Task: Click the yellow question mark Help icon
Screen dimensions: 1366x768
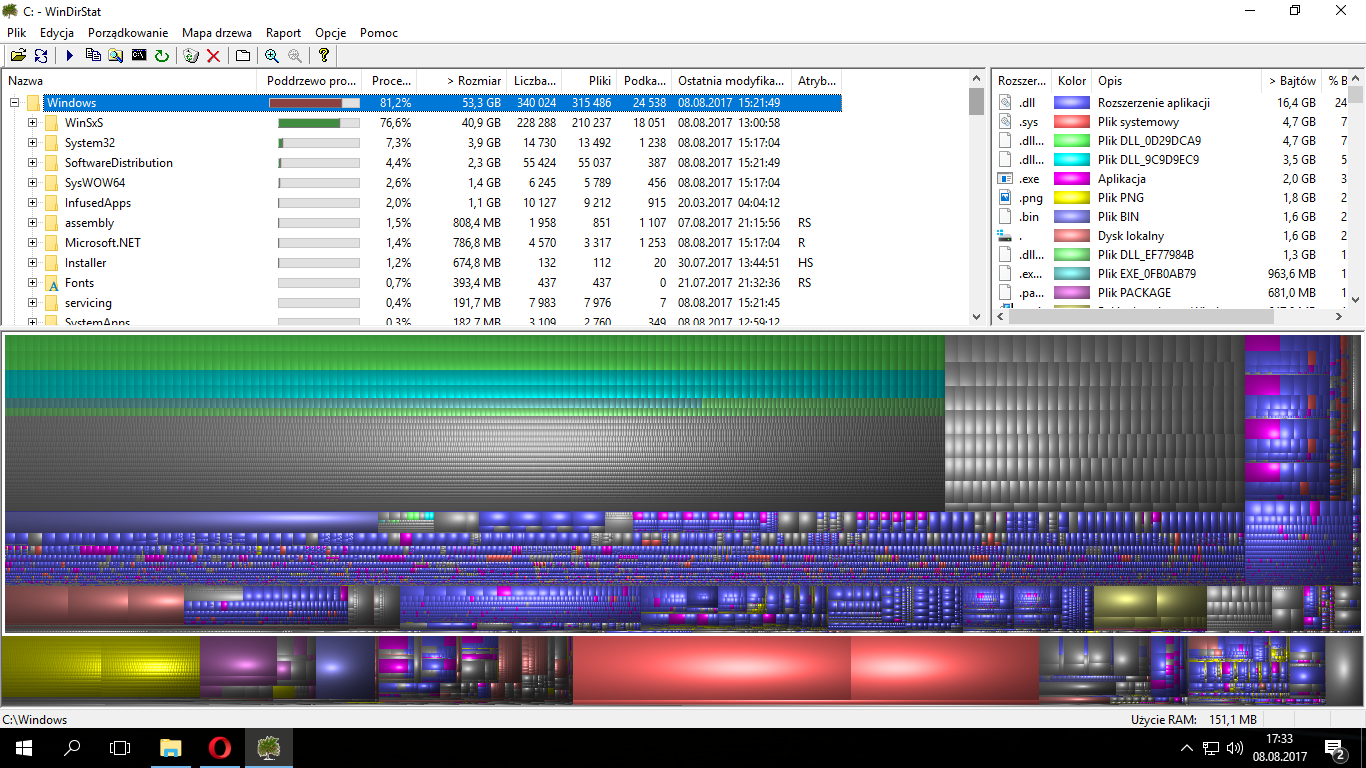Action: click(x=324, y=56)
